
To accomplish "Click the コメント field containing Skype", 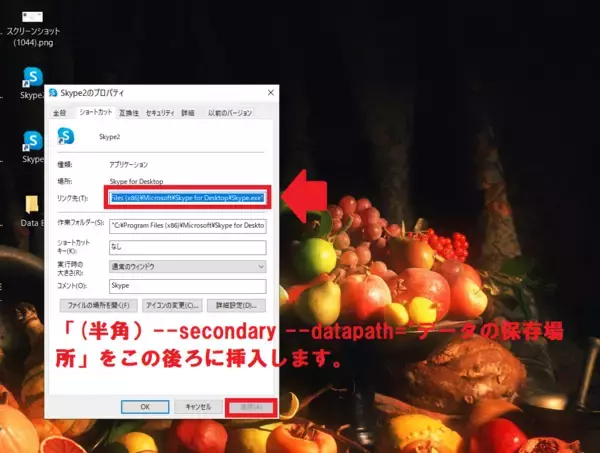I will pos(188,286).
